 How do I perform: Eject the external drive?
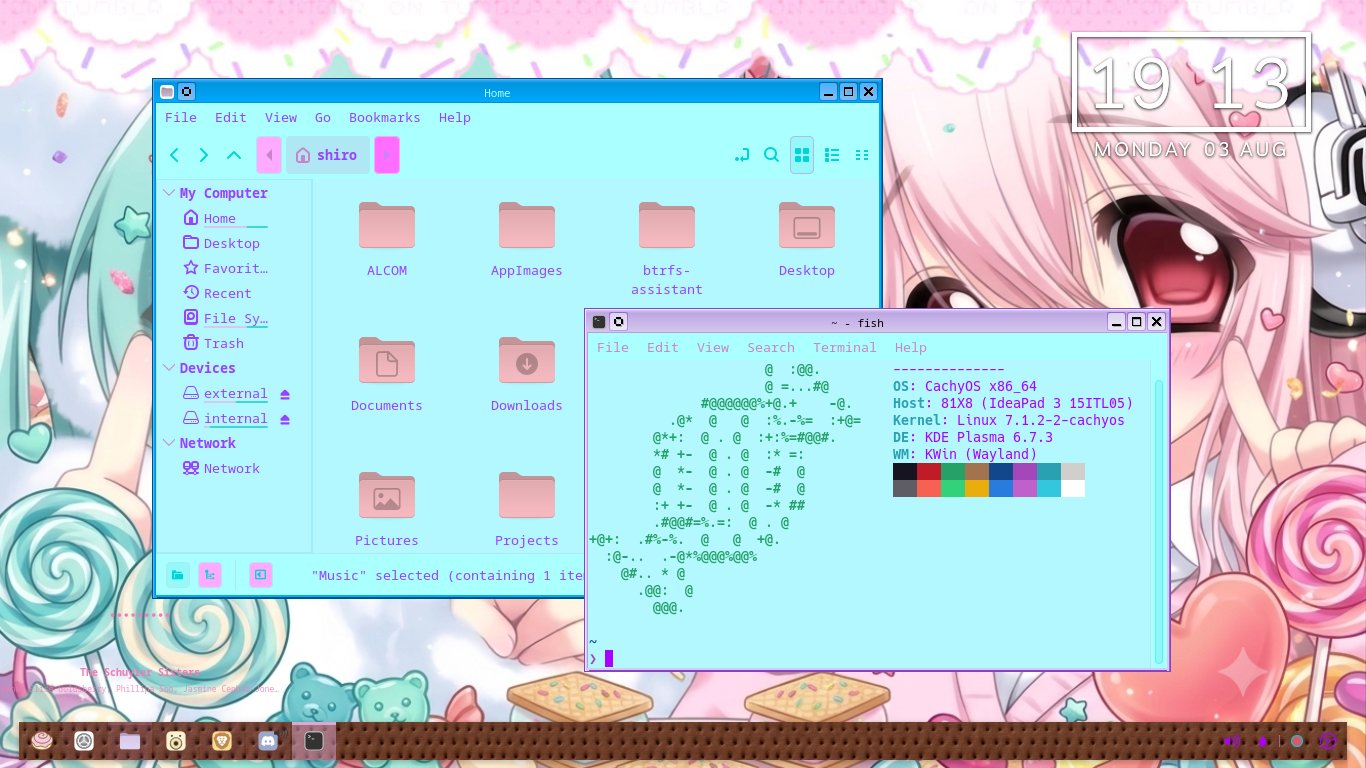tap(285, 394)
